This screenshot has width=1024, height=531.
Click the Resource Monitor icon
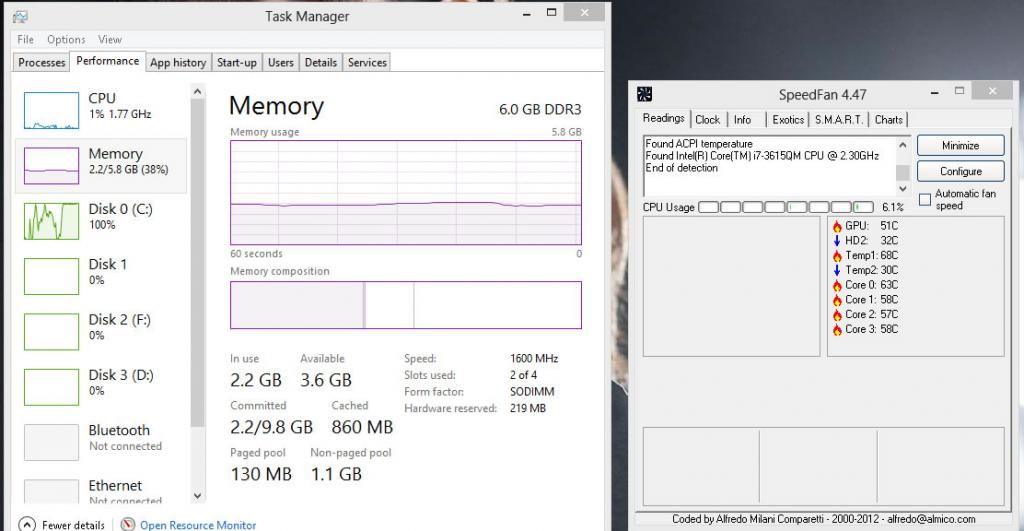click(x=128, y=524)
